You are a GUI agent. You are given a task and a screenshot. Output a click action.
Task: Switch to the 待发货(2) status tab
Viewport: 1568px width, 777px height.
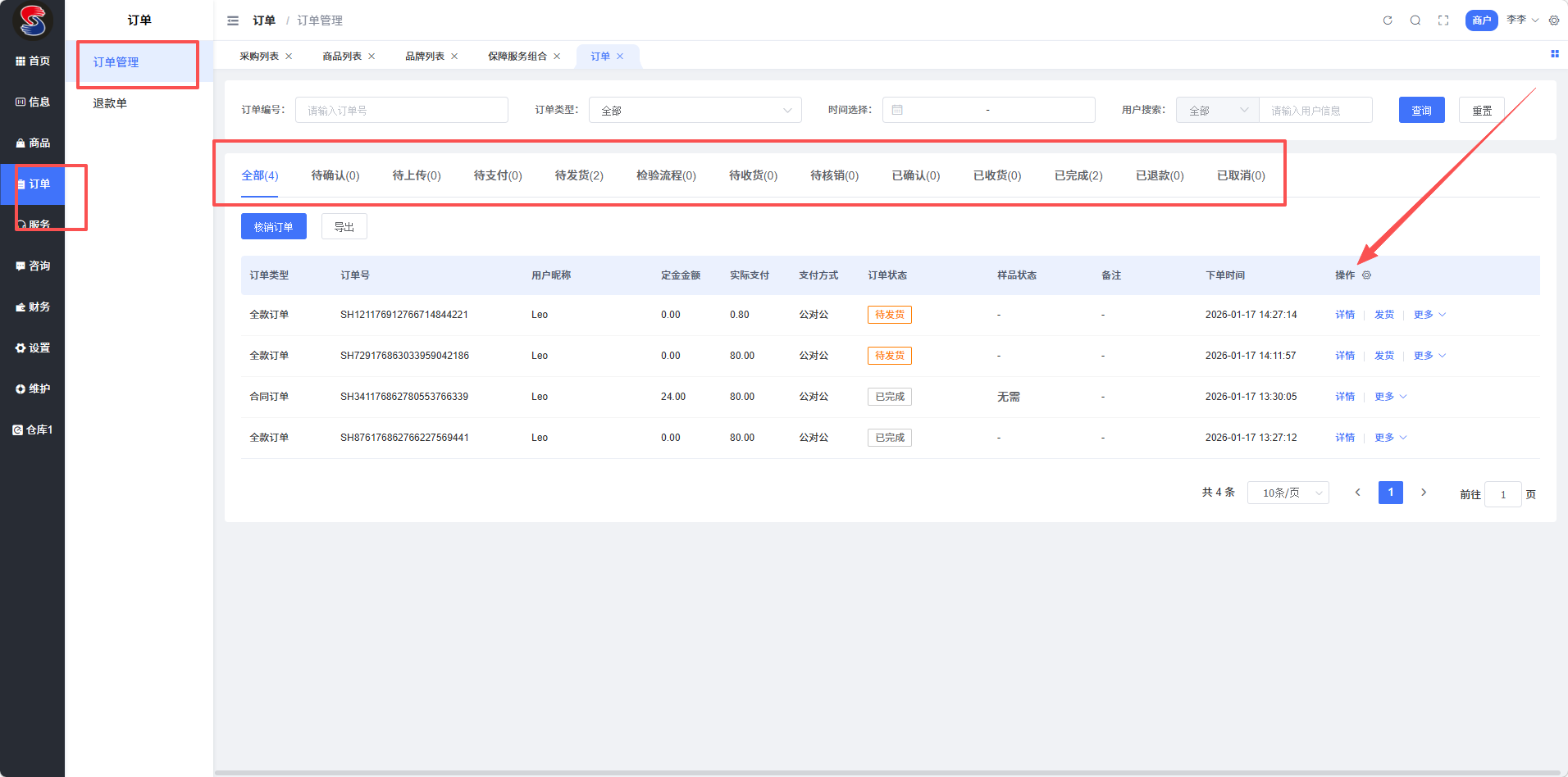click(579, 175)
